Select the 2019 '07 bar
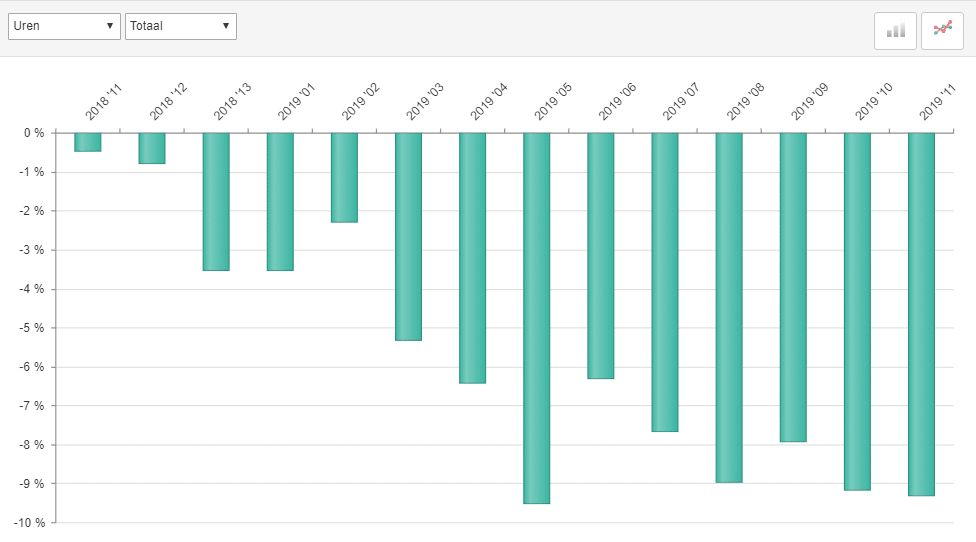976x542 pixels. [665, 281]
